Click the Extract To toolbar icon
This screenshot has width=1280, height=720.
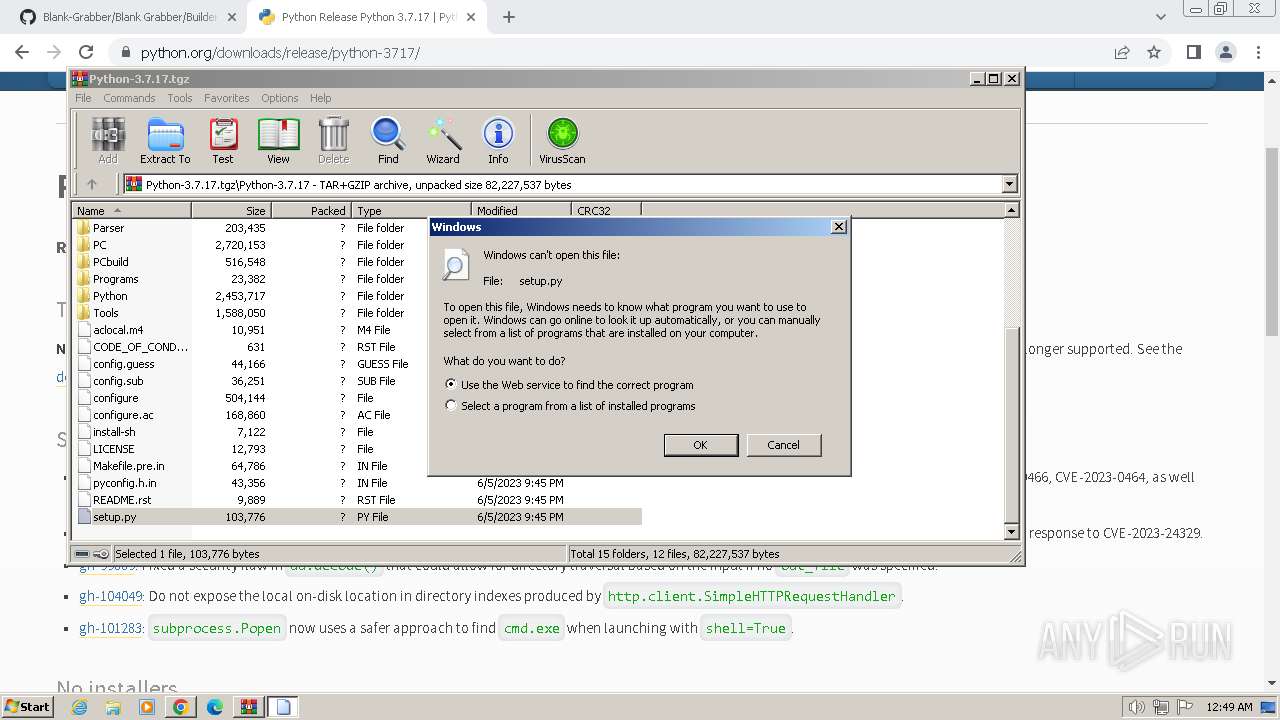coord(165,140)
